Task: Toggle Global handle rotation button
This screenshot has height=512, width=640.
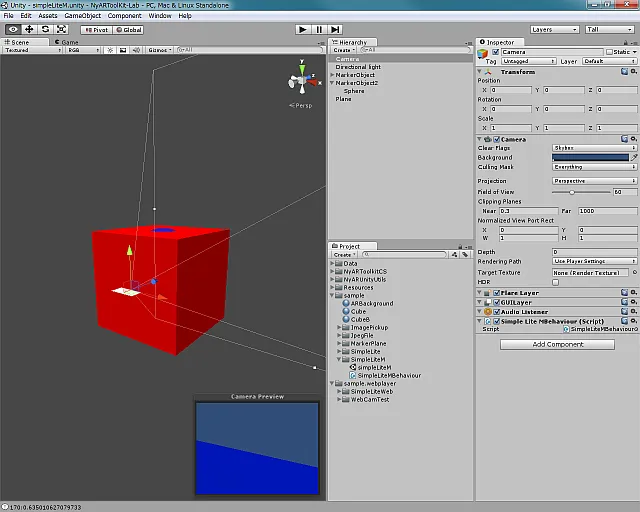Action: [128, 30]
